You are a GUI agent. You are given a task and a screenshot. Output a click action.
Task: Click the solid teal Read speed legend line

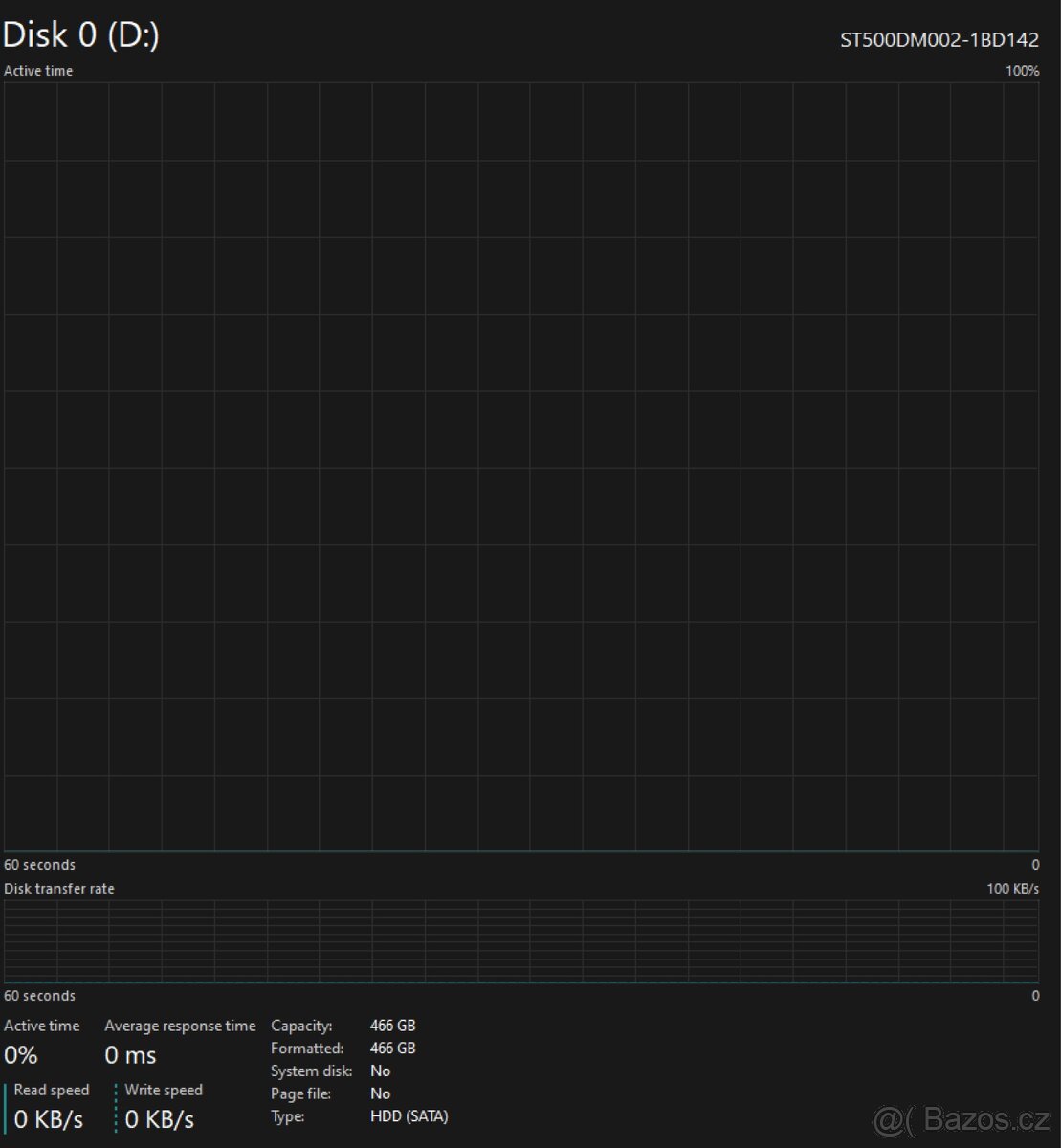pos(5,1108)
